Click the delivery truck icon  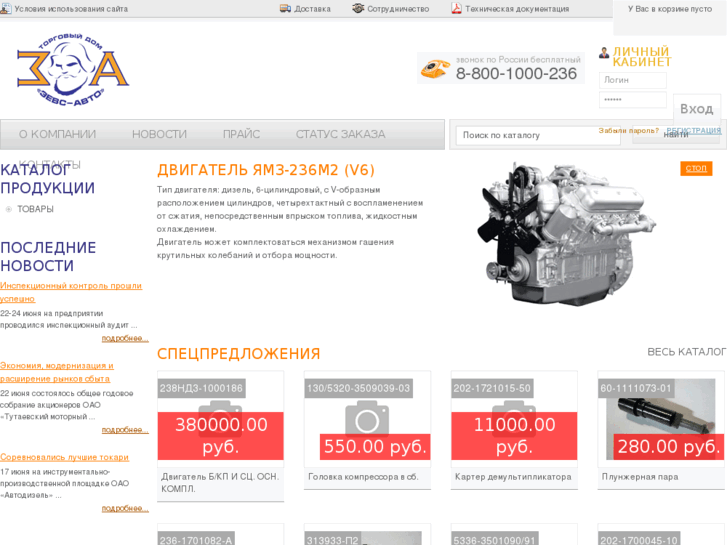coord(285,8)
